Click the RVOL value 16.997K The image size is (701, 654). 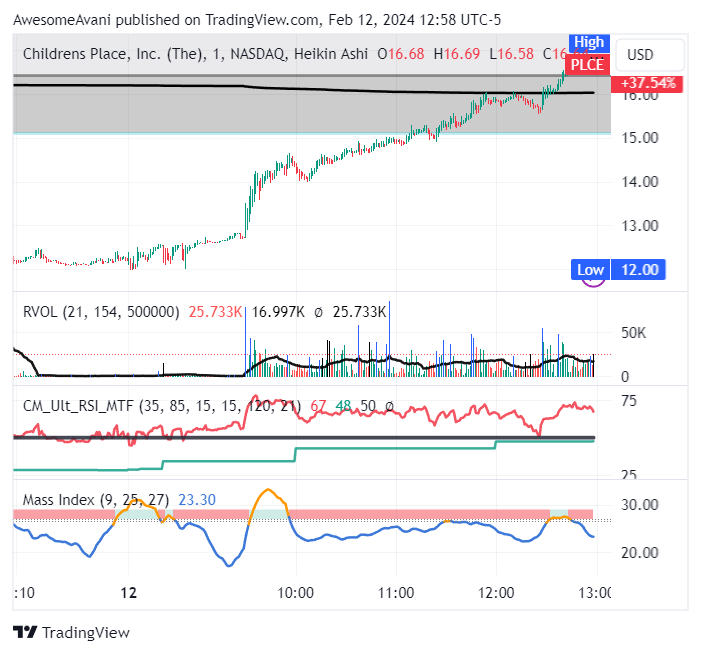(x=278, y=312)
